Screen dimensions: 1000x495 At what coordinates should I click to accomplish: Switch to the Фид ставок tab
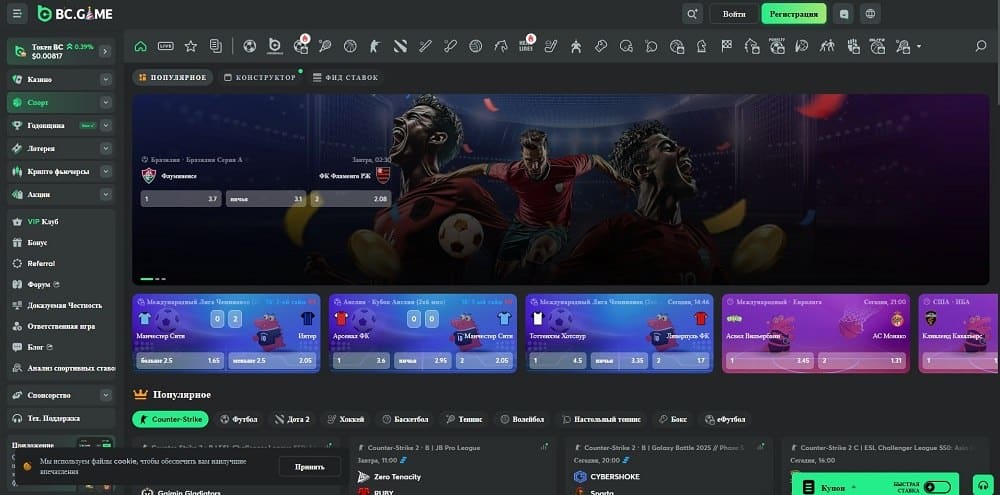(x=345, y=78)
